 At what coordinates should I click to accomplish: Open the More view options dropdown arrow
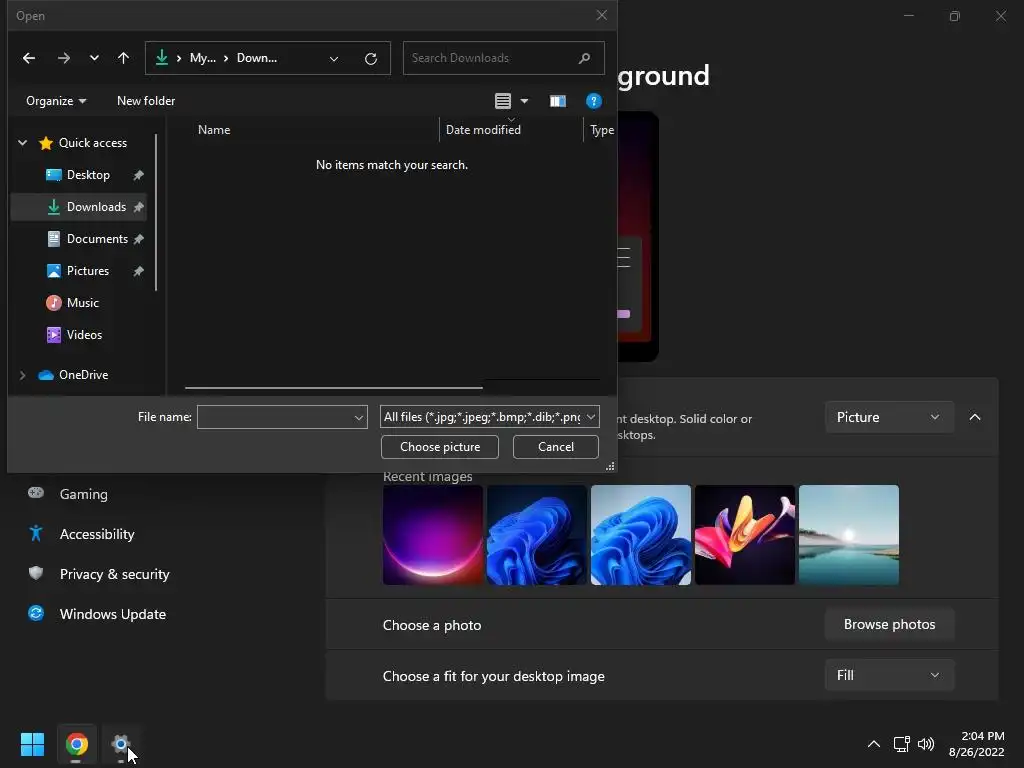coord(524,101)
